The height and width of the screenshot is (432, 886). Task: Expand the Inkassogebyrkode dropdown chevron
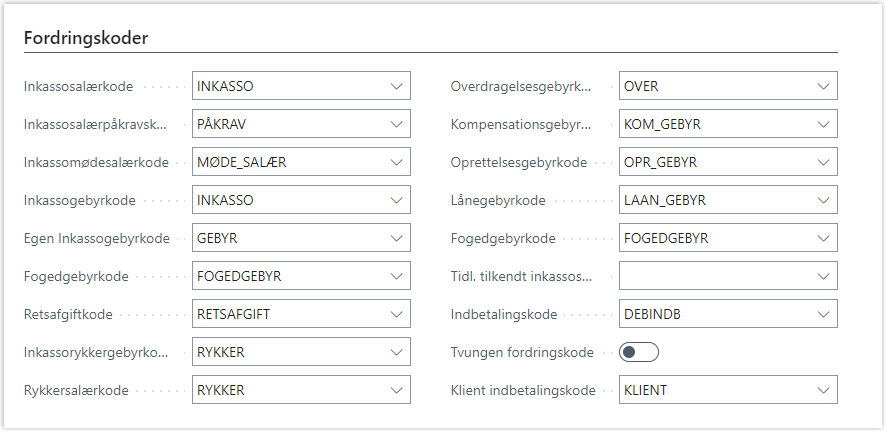tap(396, 200)
